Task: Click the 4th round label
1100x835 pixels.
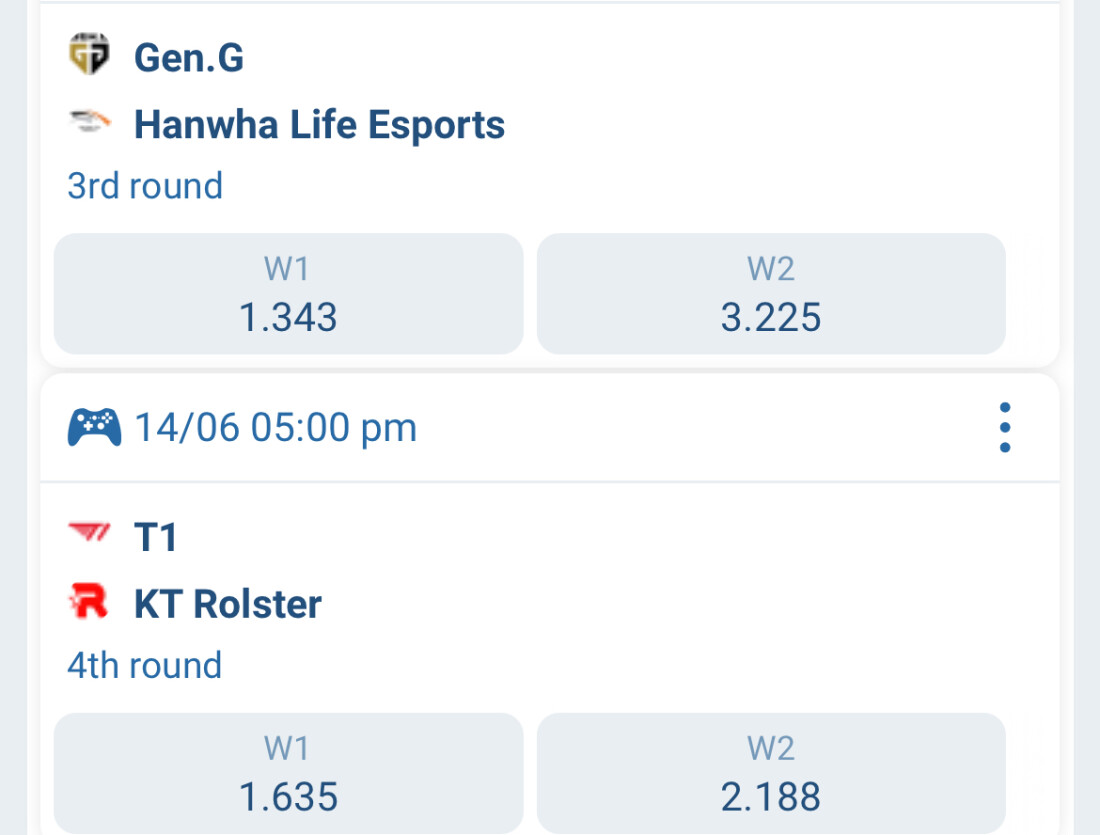Action: click(145, 665)
